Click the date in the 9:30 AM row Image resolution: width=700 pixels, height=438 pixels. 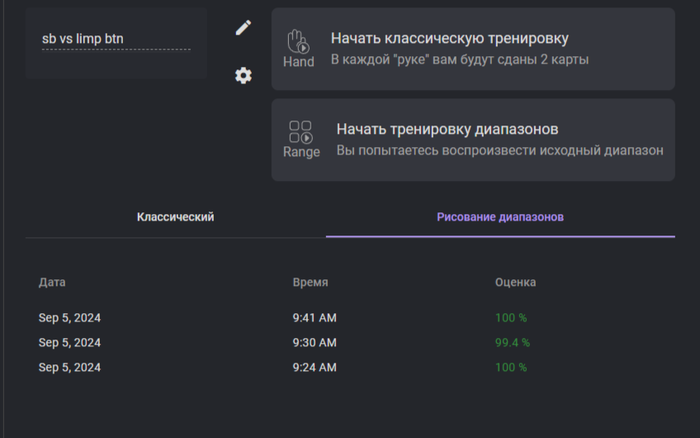click(69, 342)
